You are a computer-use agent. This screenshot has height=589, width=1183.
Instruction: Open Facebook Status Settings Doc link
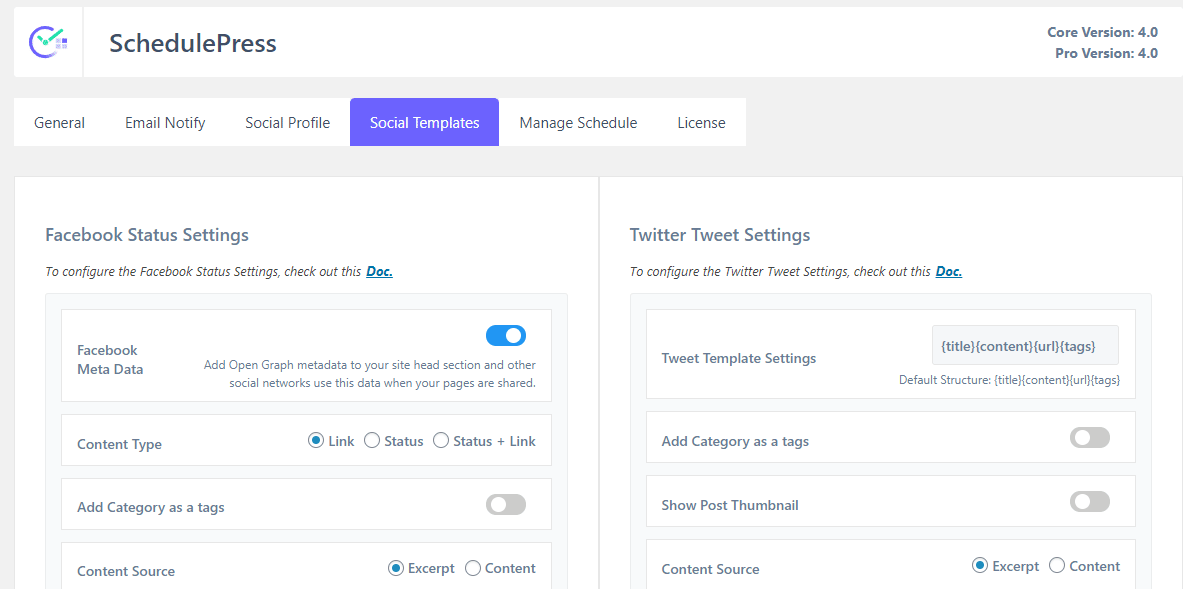pos(379,271)
